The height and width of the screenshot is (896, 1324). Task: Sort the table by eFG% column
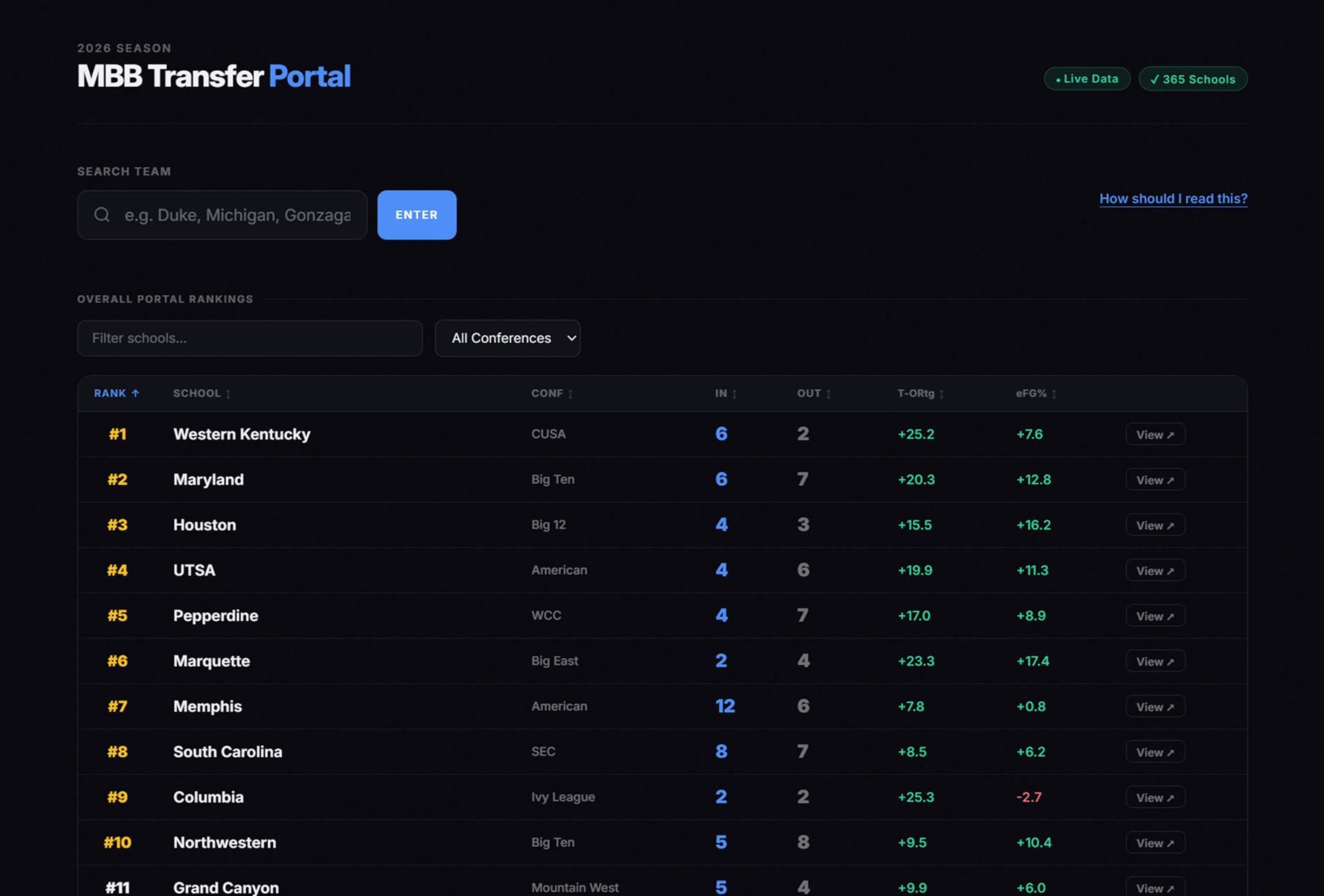pyautogui.click(x=1036, y=393)
